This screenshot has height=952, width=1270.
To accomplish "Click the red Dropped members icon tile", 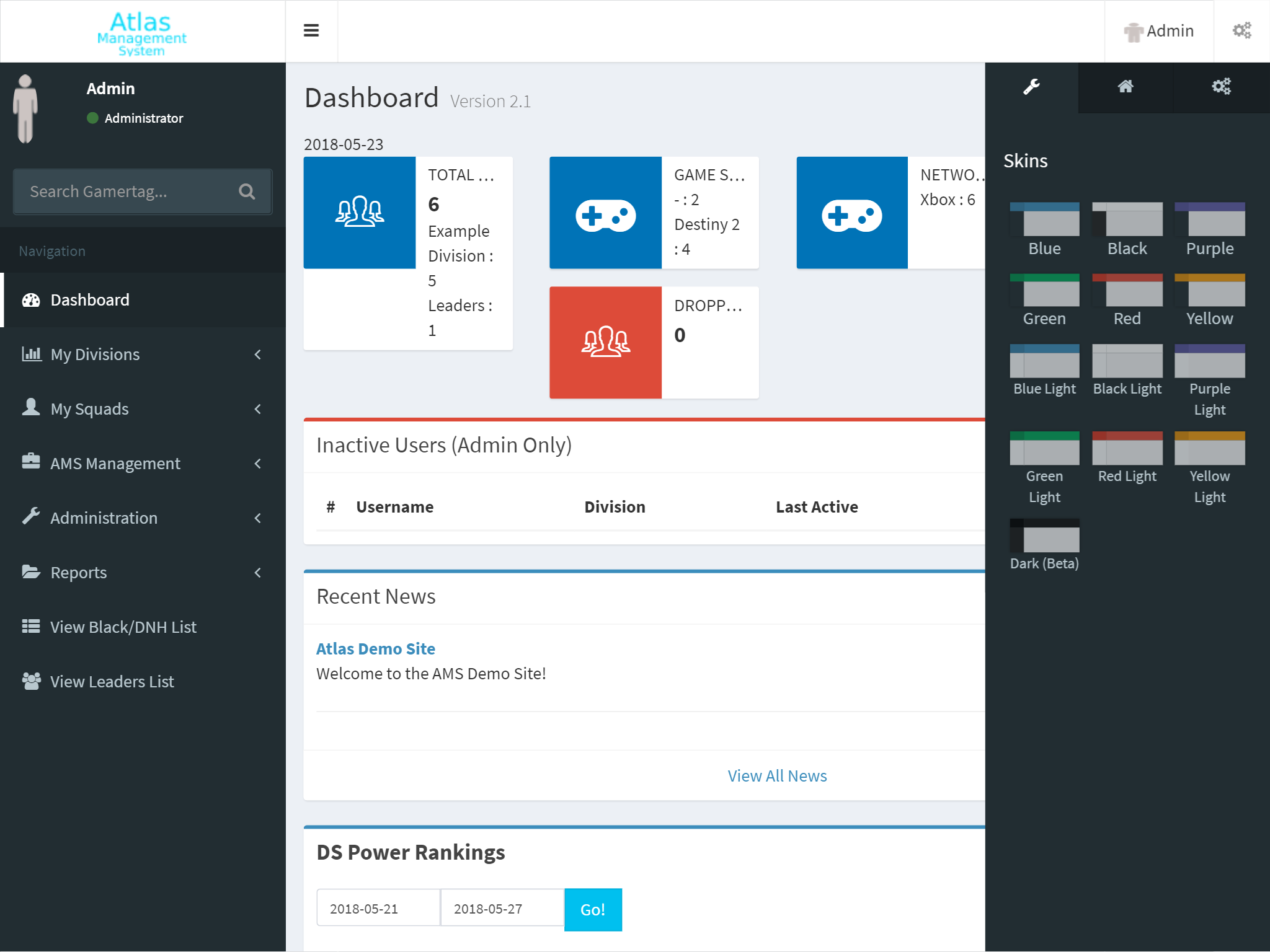I will tap(605, 342).
